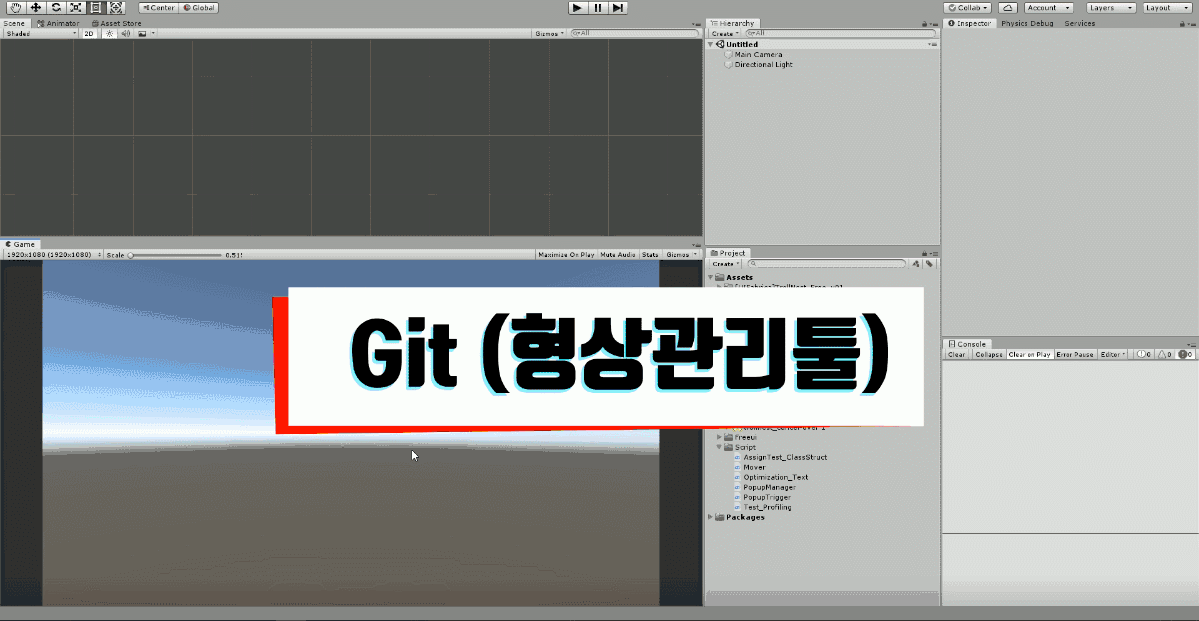Collapse the Assets folder tree
1199x621 pixels.
[x=711, y=278]
